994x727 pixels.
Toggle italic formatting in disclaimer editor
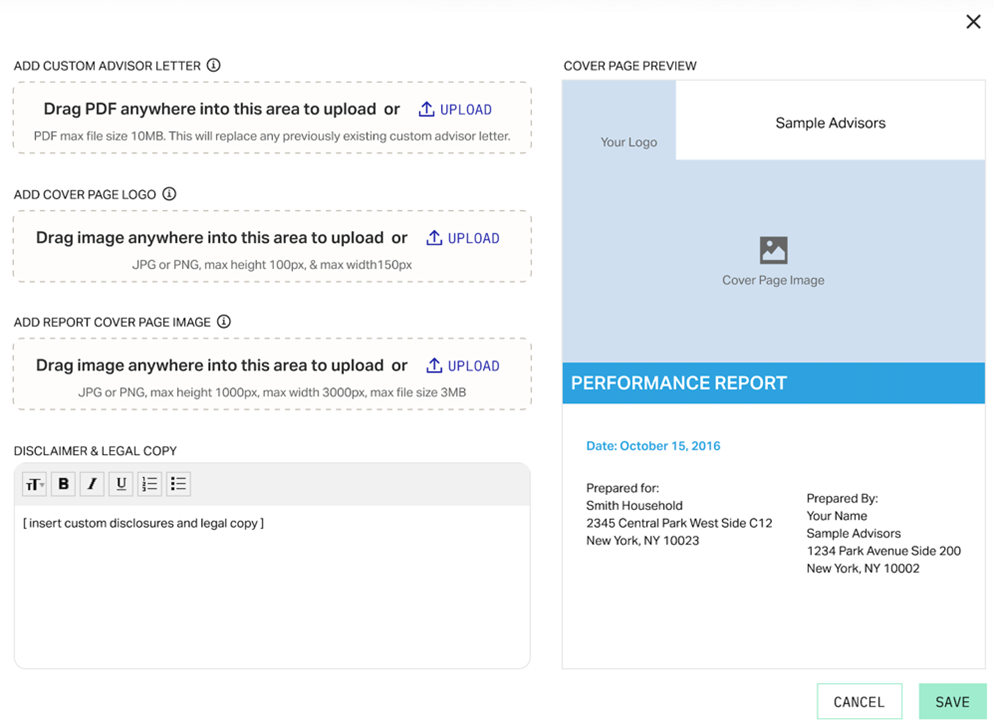[x=92, y=484]
